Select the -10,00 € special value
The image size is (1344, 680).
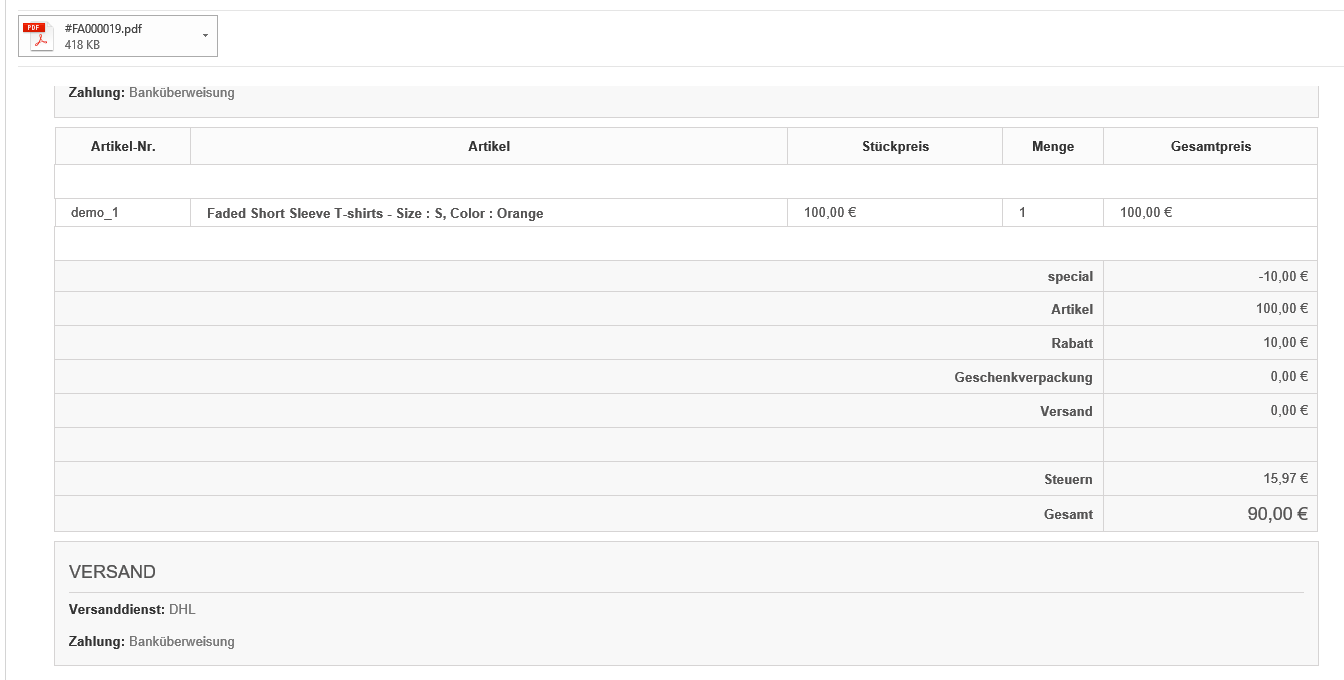click(x=1283, y=276)
